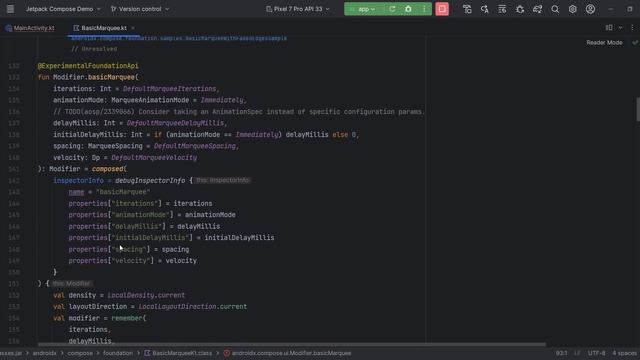Viewport: 640px width, 360px height.
Task: Click the Sync Project with Gradle Files icon
Action: coord(538,9)
